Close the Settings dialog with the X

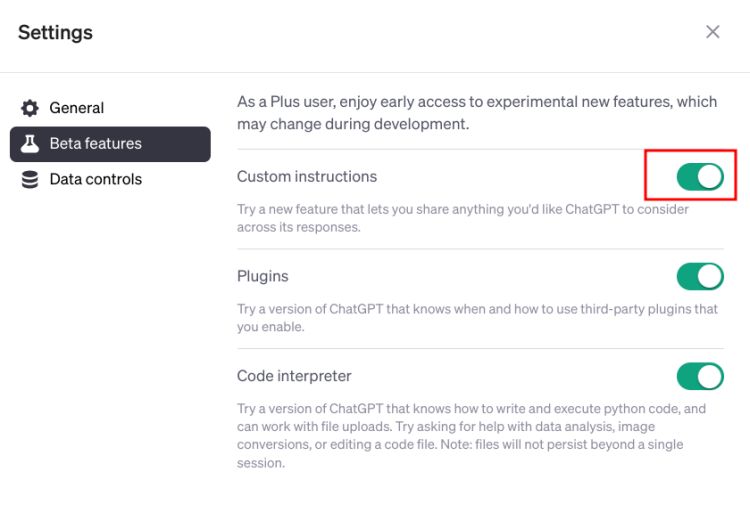[713, 32]
